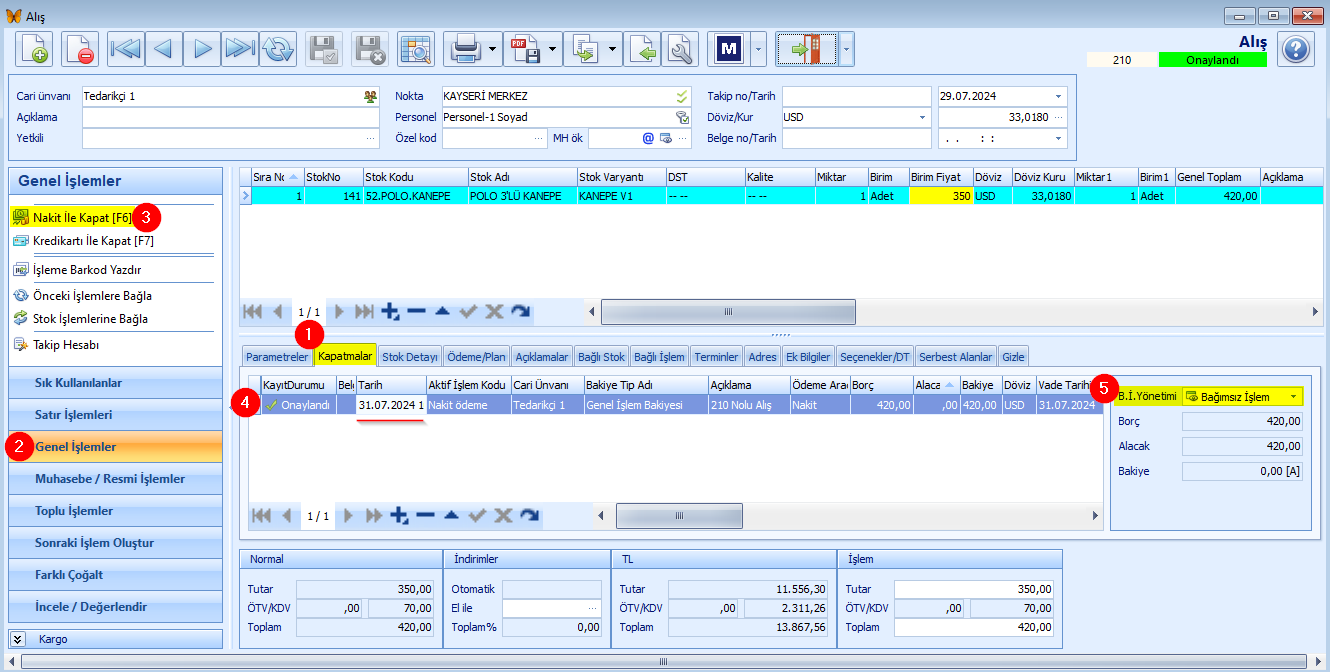The height and width of the screenshot is (672, 1330).
Task: Open Takip Hesabı
Action: click(66, 345)
